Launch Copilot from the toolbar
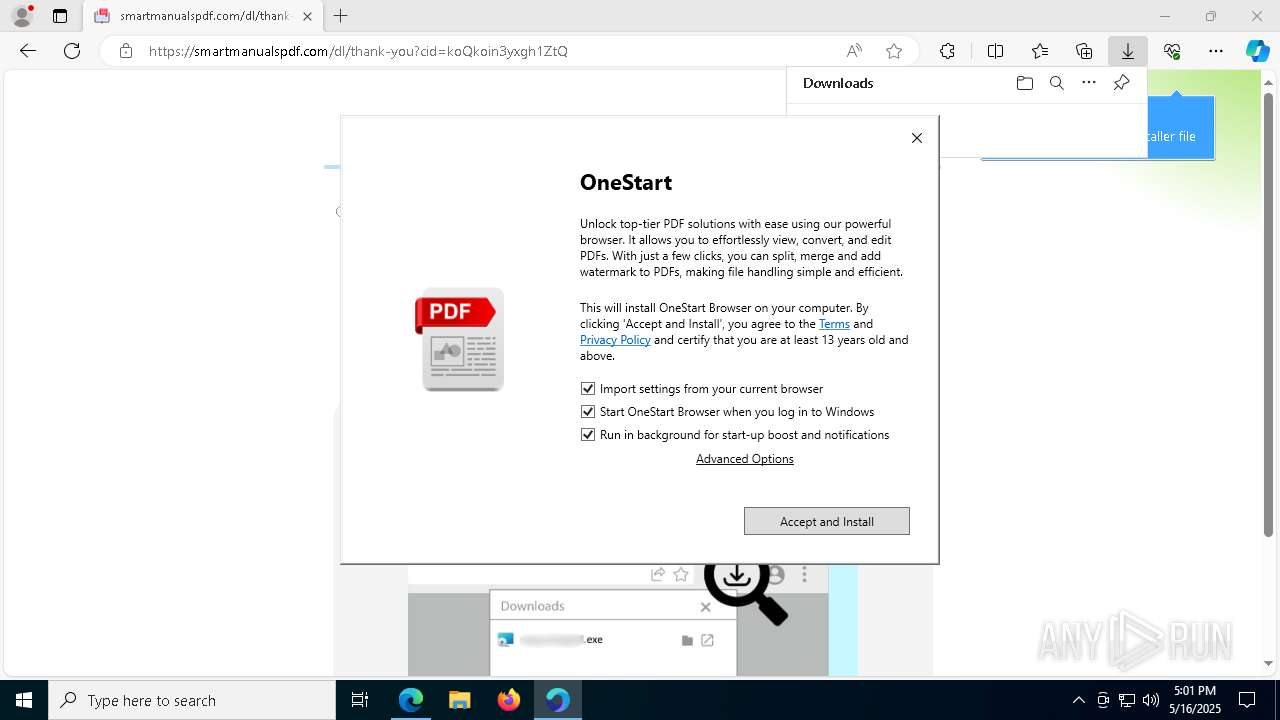The image size is (1280, 720). pyautogui.click(x=1257, y=51)
